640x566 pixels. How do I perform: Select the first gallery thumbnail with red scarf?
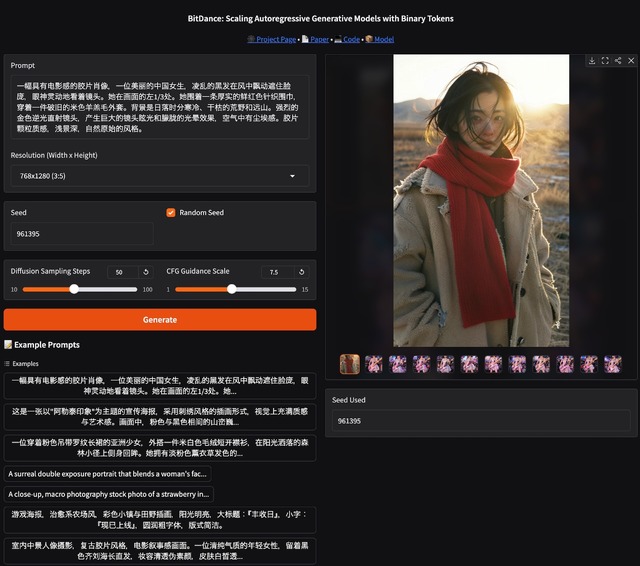pyautogui.click(x=350, y=364)
